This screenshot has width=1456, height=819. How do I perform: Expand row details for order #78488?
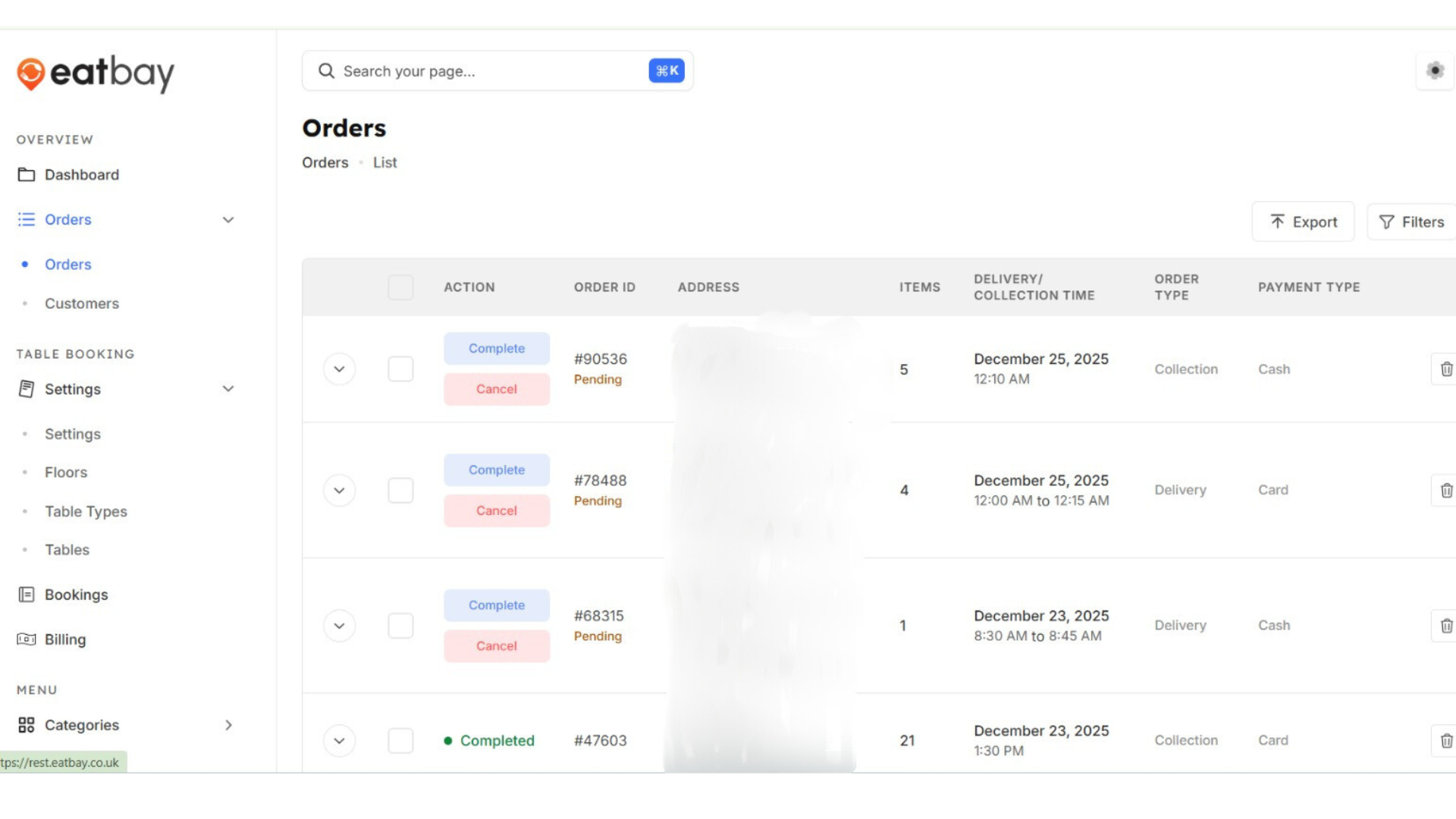339,491
